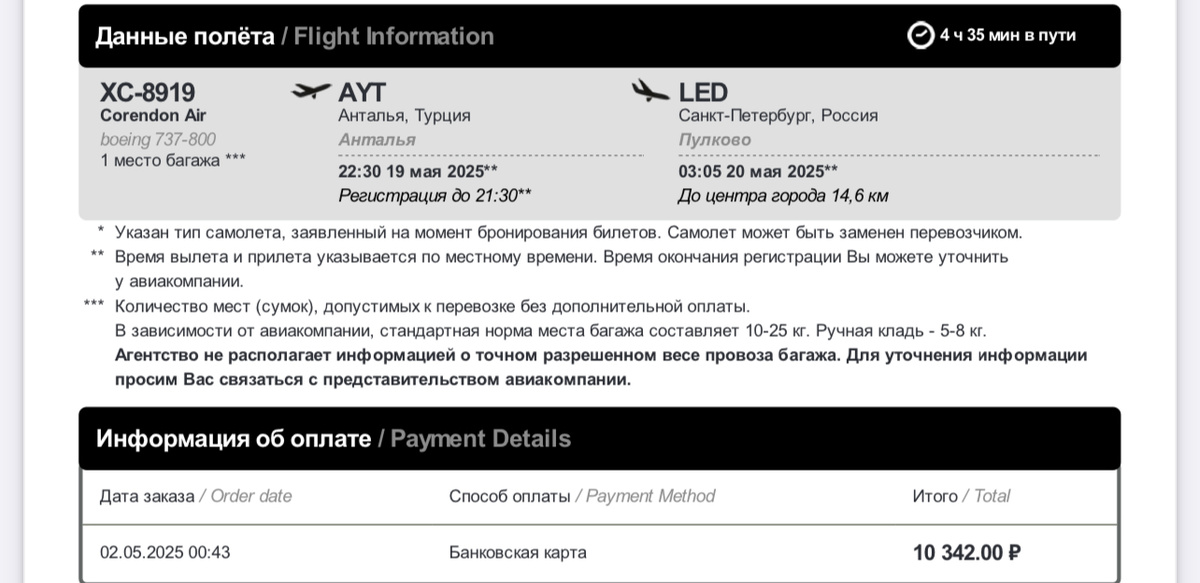Click the landing airplane icon near LED
Image resolution: width=1200 pixels, height=583 pixels.
[650, 92]
